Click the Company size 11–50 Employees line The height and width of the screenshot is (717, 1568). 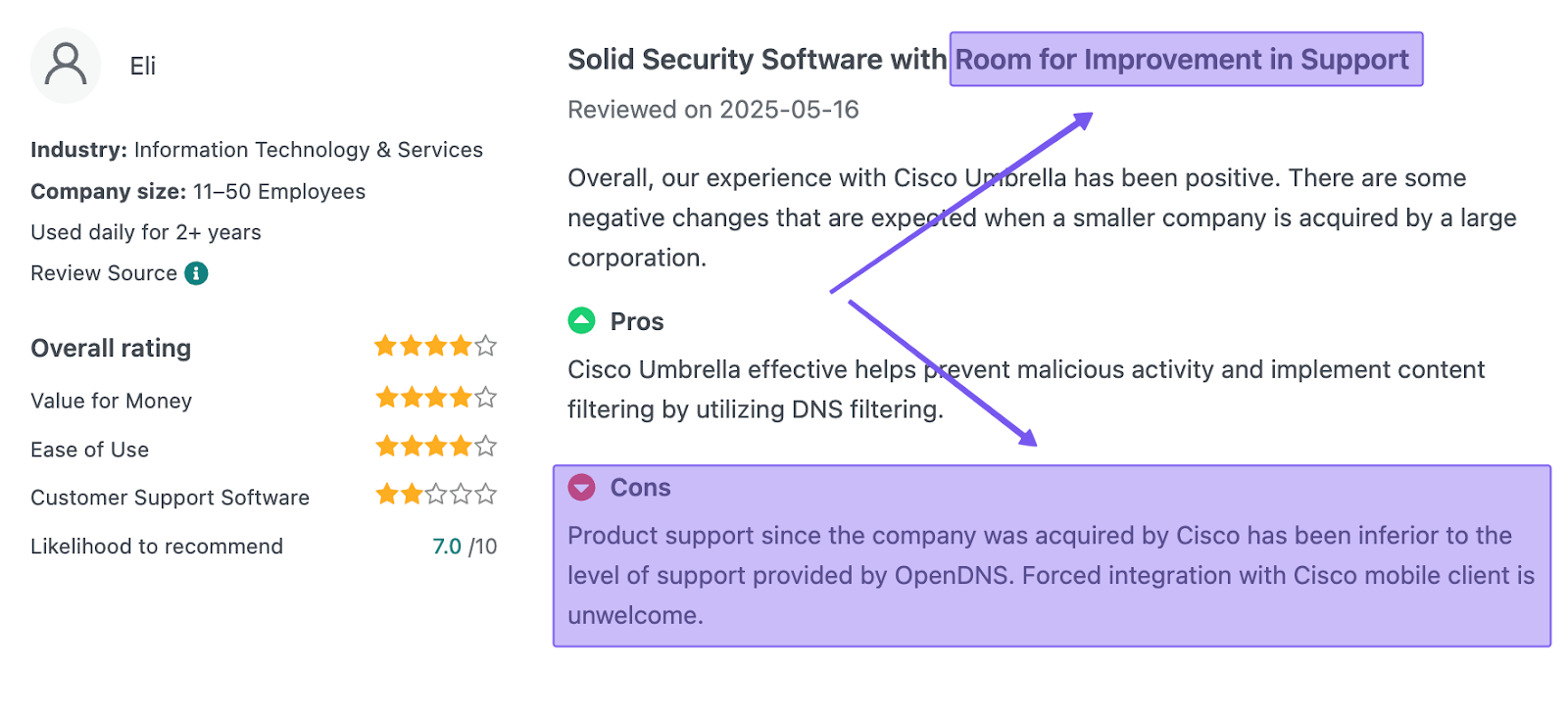pos(198,192)
